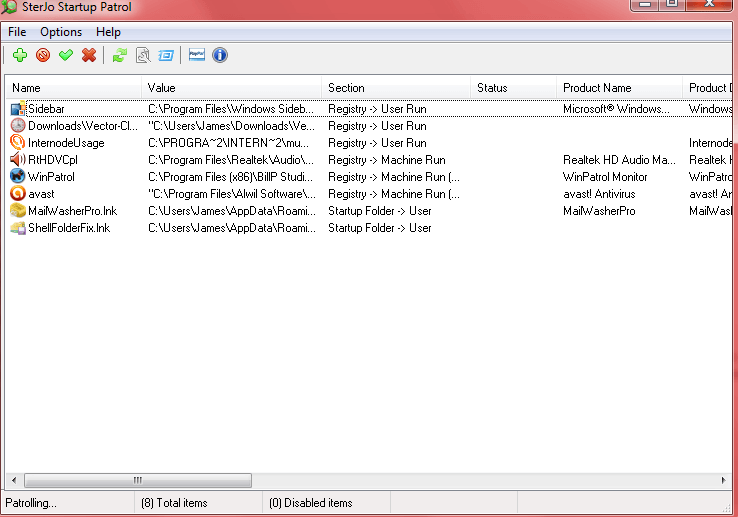Select the WinPatrol entry name
The image size is (738, 517).
51,177
